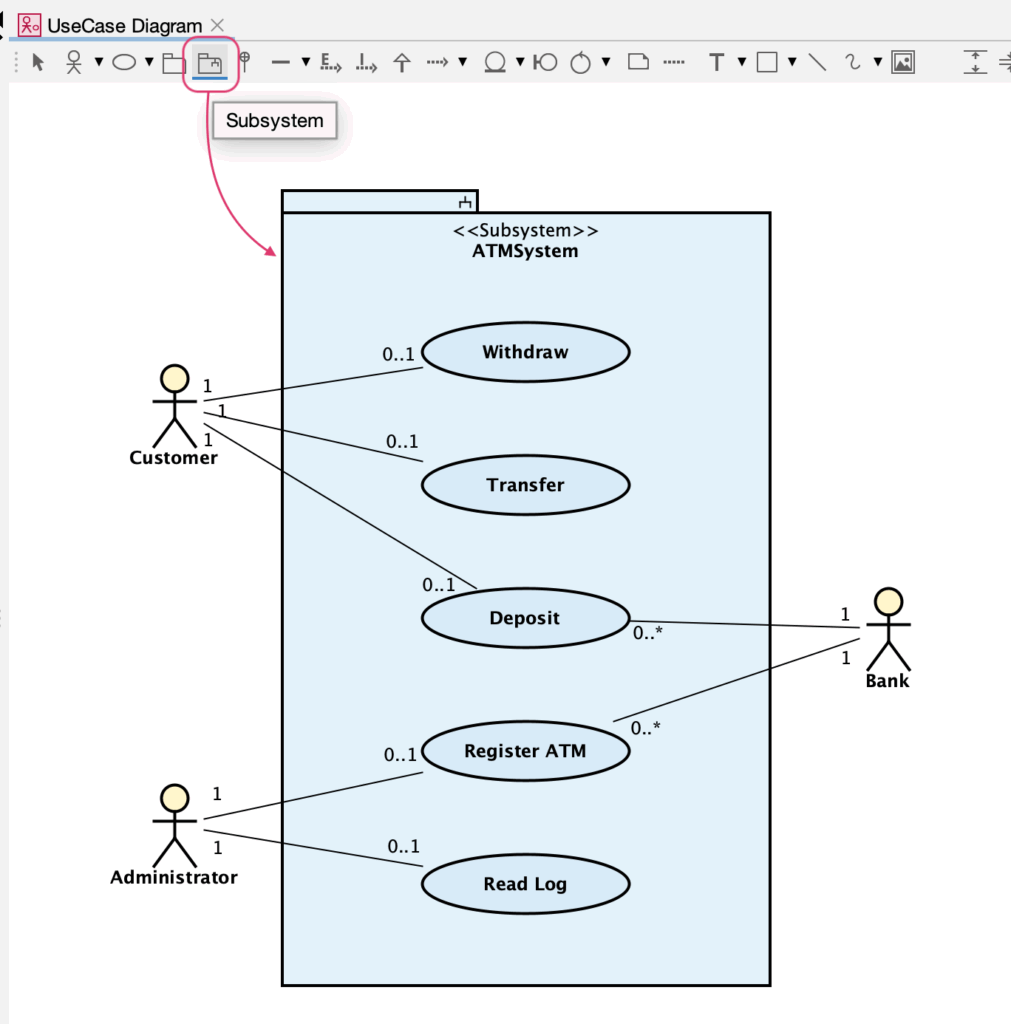This screenshot has height=1024, width=1011.
Task: Click the Customer actor in diagram
Action: [x=174, y=410]
